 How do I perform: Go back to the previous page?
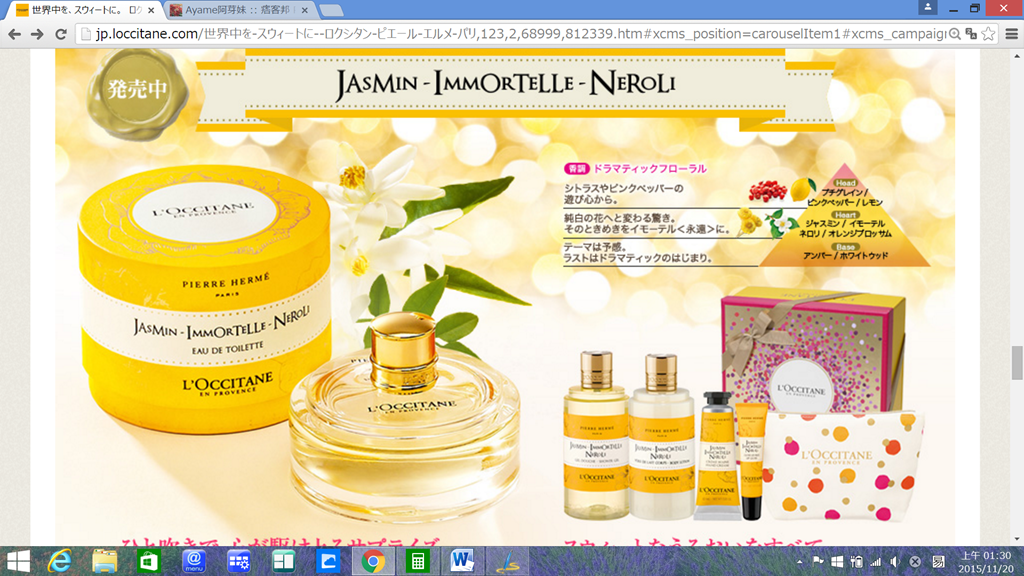[14, 34]
